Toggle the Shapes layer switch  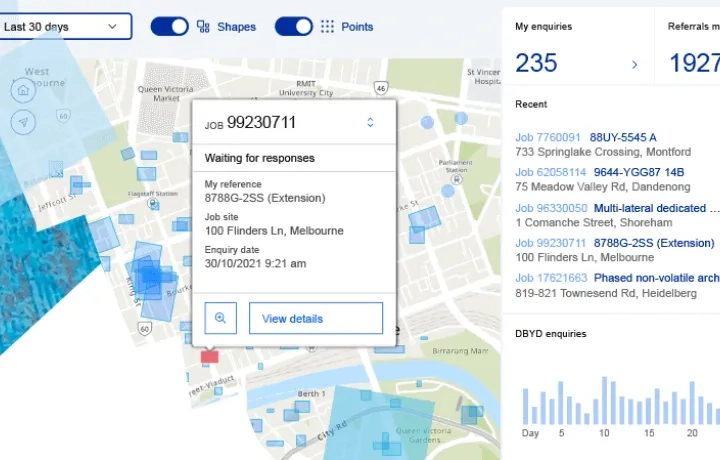[x=169, y=27]
